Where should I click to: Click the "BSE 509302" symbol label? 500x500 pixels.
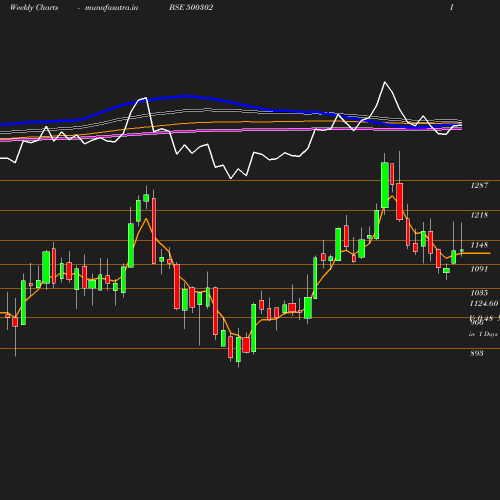[191, 7]
